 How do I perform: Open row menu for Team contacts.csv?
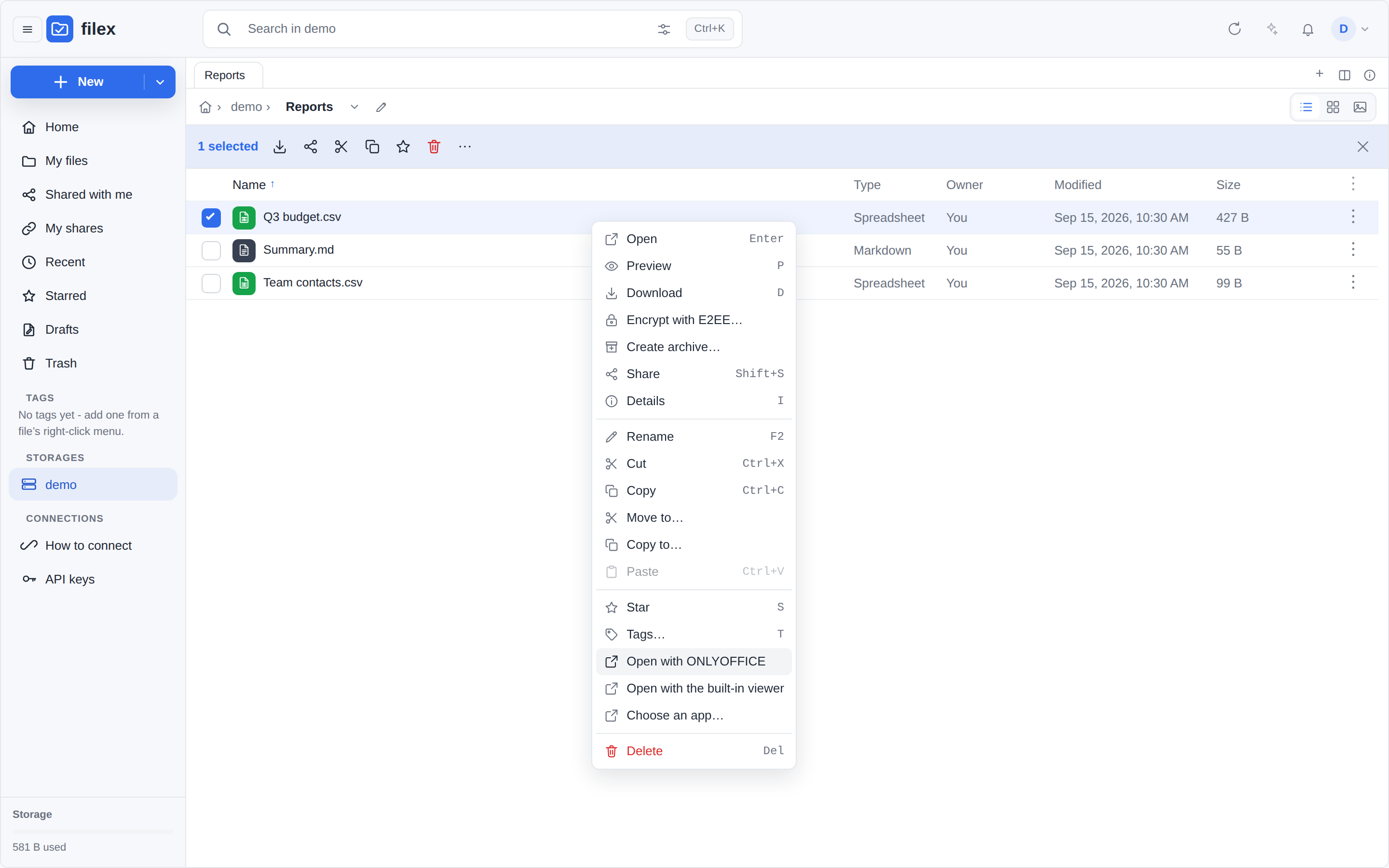(x=1353, y=283)
